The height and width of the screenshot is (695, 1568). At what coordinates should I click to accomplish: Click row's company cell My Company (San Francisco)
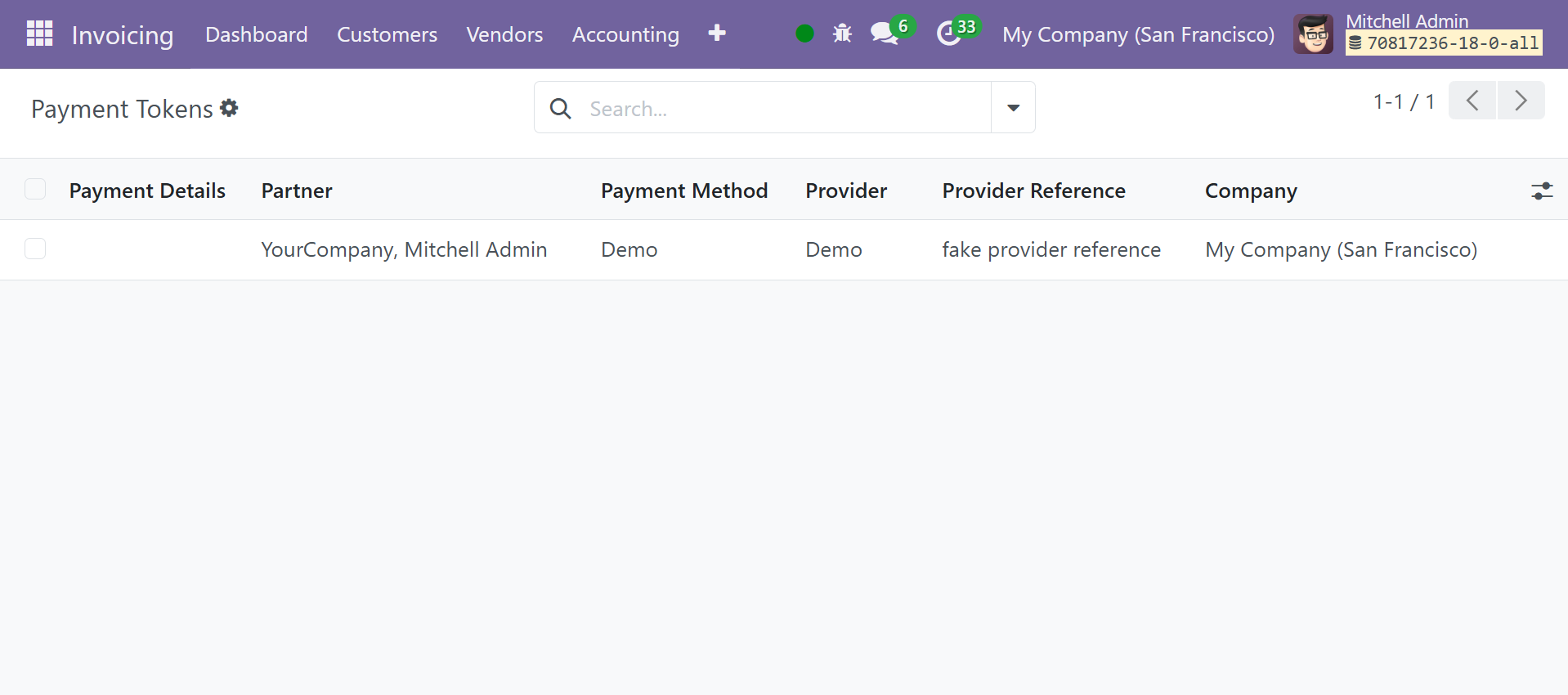point(1341,249)
